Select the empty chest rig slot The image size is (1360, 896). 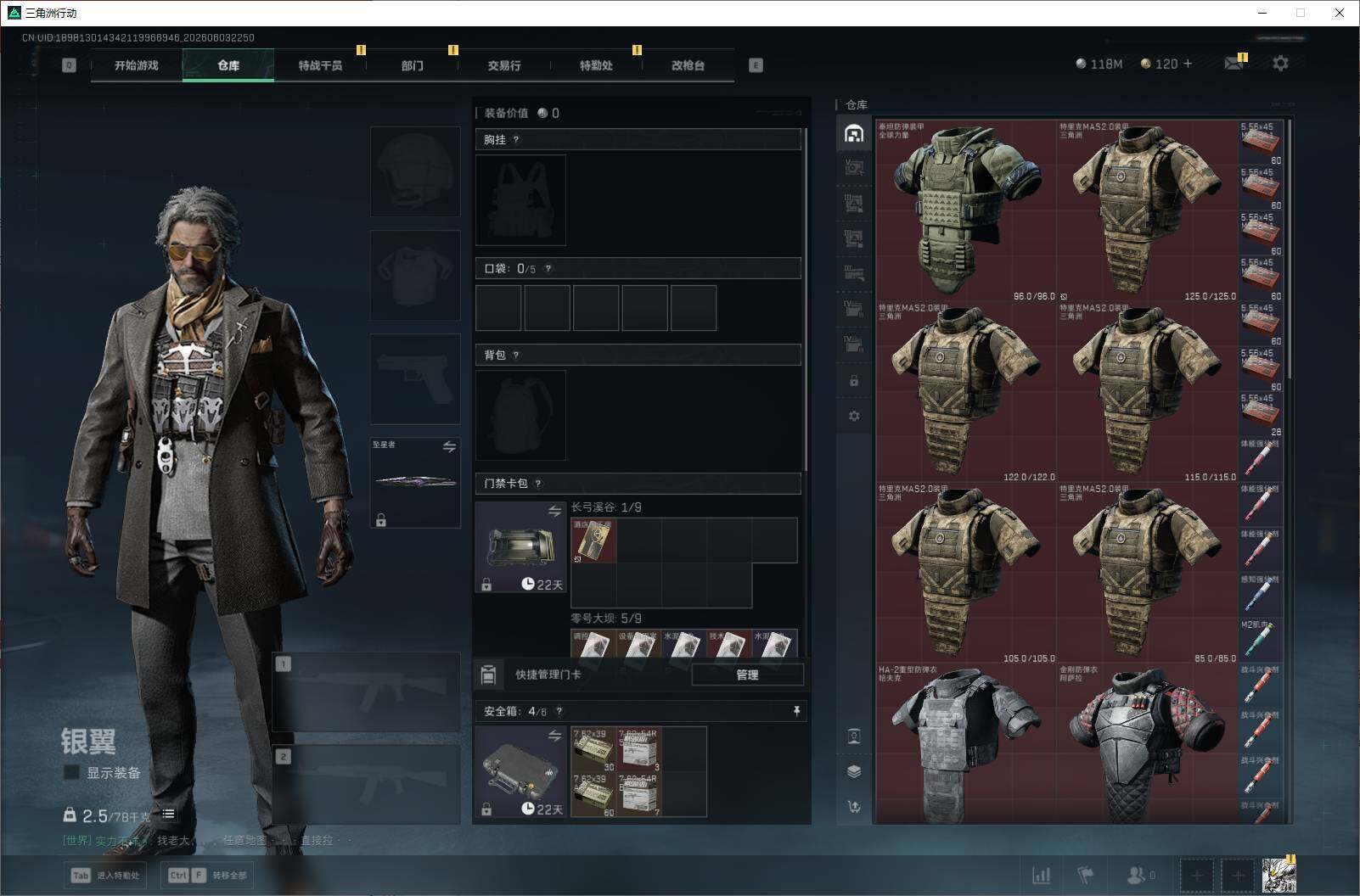[520, 200]
